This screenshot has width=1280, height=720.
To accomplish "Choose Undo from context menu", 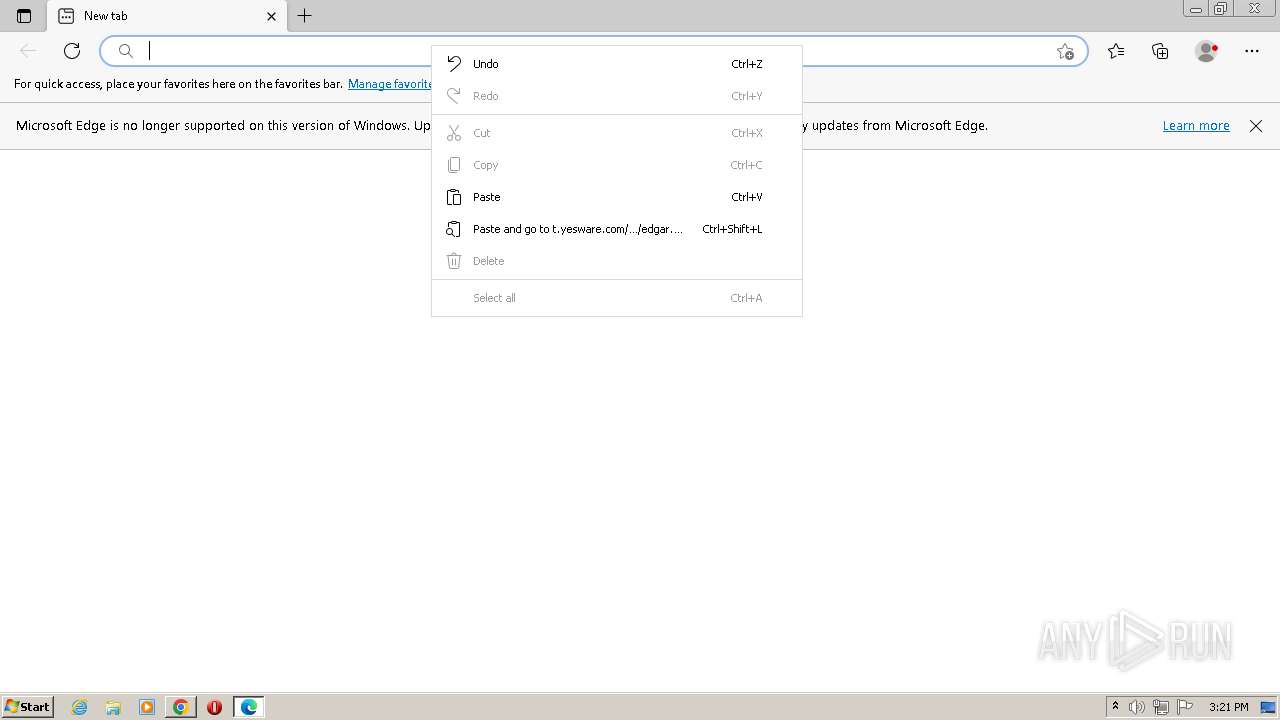I will tap(616, 64).
